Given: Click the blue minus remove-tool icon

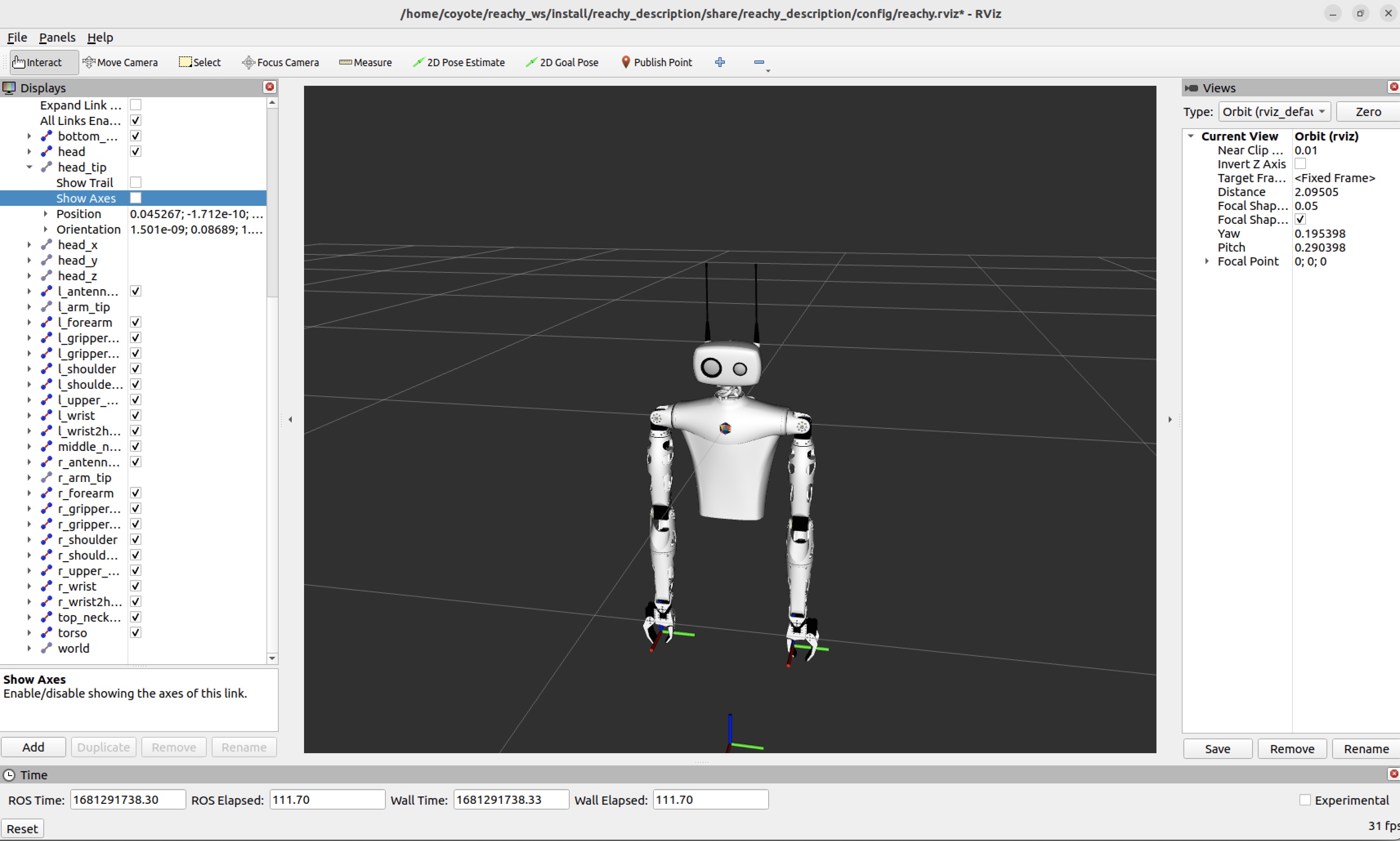Looking at the screenshot, I should [x=759, y=62].
